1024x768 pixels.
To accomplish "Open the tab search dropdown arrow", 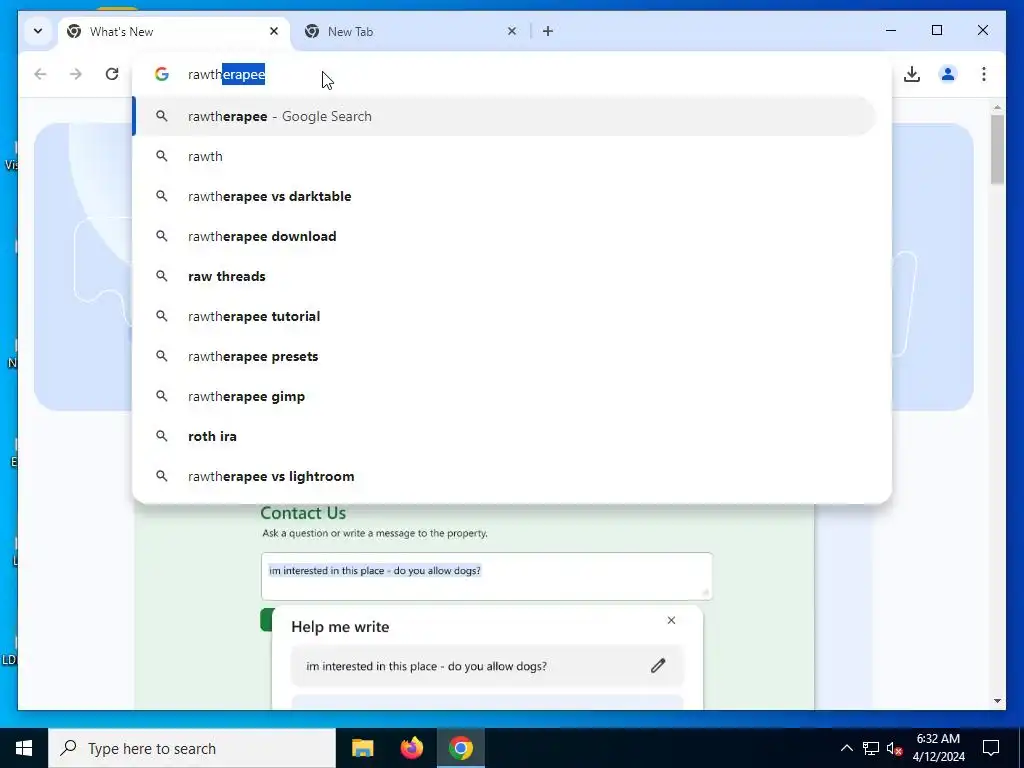I will pyautogui.click(x=38, y=31).
